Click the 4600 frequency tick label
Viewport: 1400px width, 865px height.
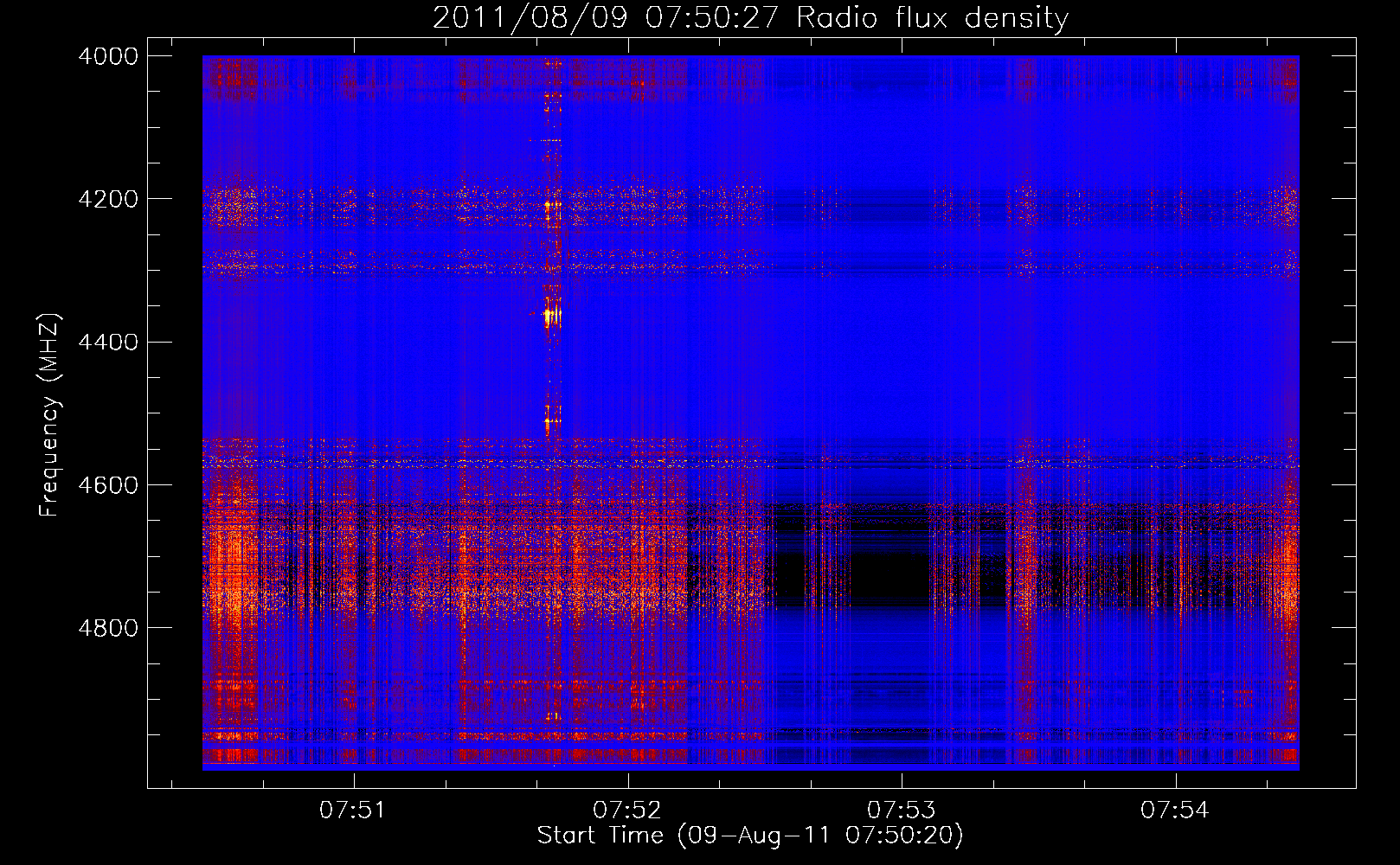tap(108, 485)
